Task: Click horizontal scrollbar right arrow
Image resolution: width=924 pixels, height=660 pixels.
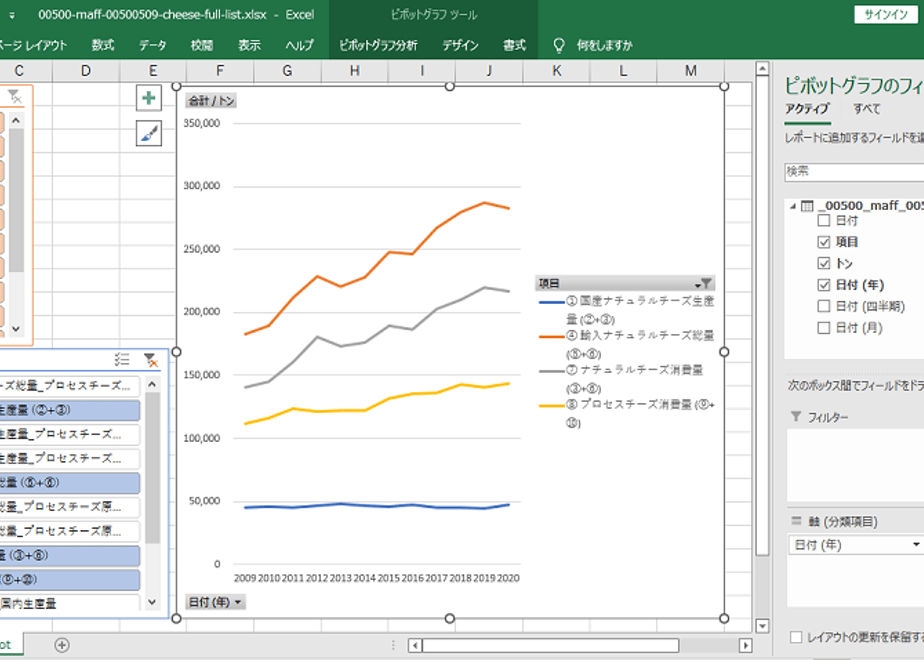Action: pos(745,645)
